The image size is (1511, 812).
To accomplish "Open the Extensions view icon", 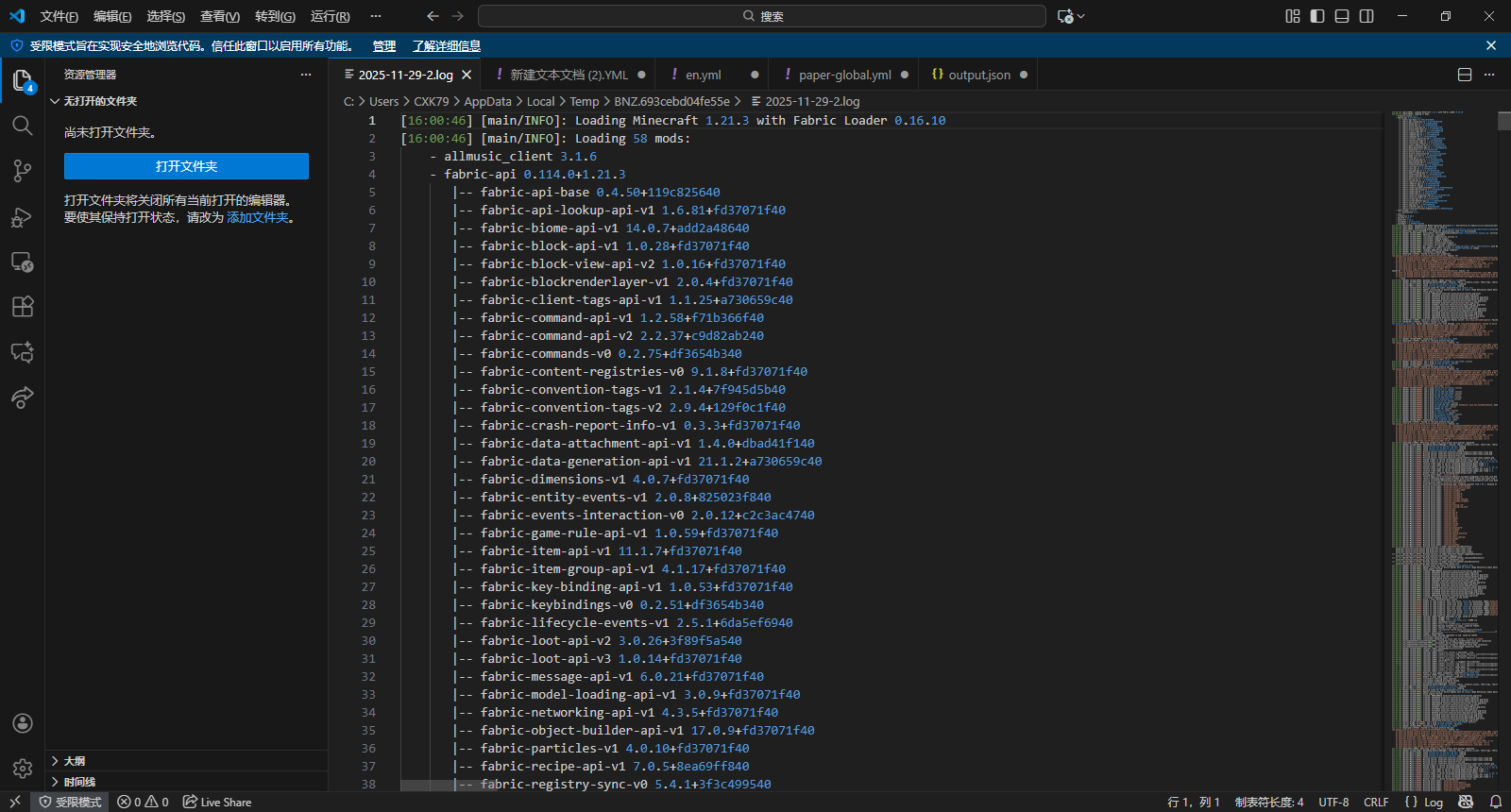I will pyautogui.click(x=23, y=307).
